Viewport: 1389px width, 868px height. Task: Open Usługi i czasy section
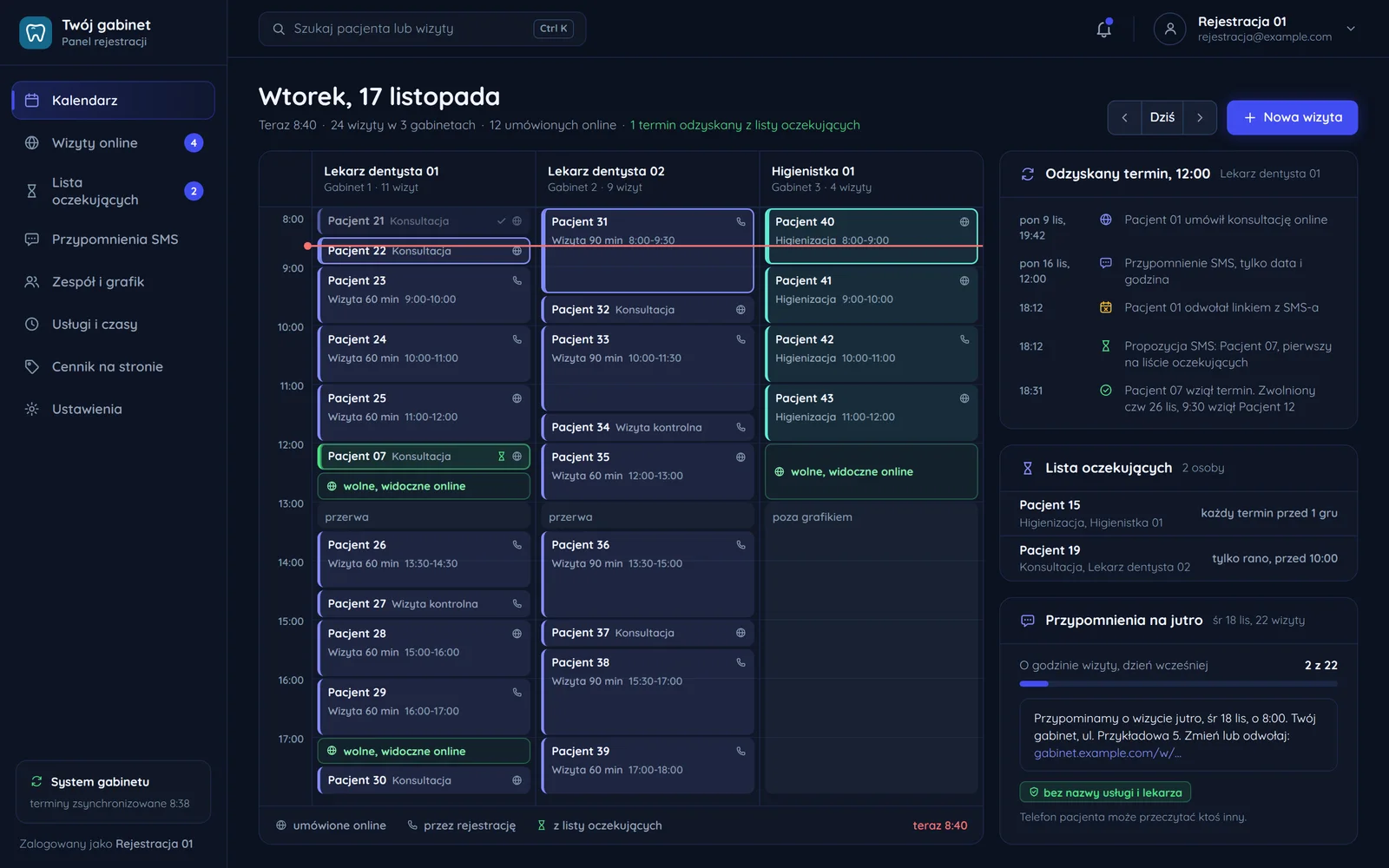pyautogui.click(x=113, y=325)
